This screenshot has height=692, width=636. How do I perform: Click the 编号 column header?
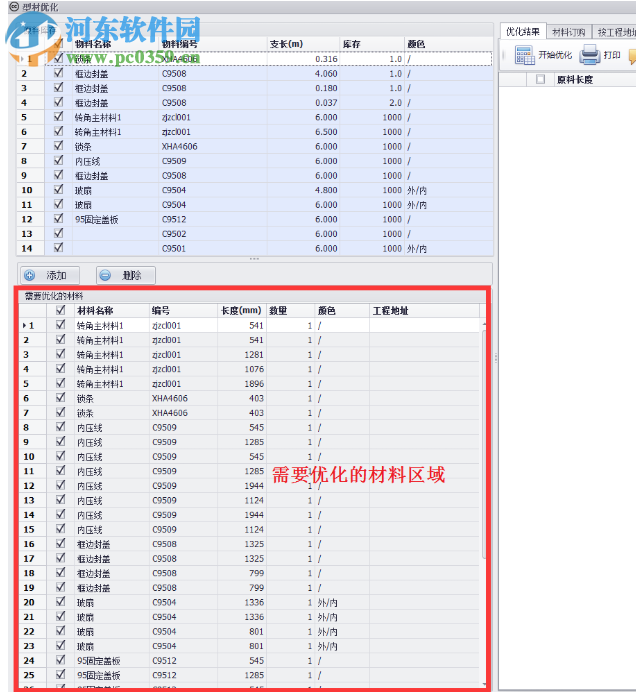[x=183, y=311]
